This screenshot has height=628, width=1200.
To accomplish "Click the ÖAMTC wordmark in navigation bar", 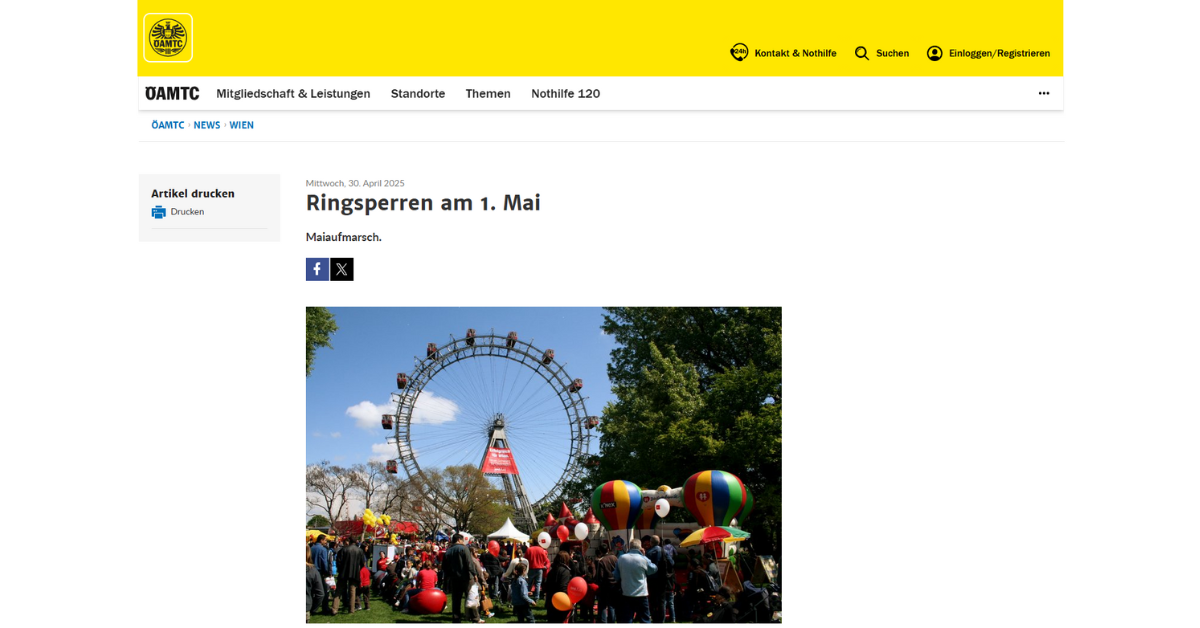I will click(172, 93).
